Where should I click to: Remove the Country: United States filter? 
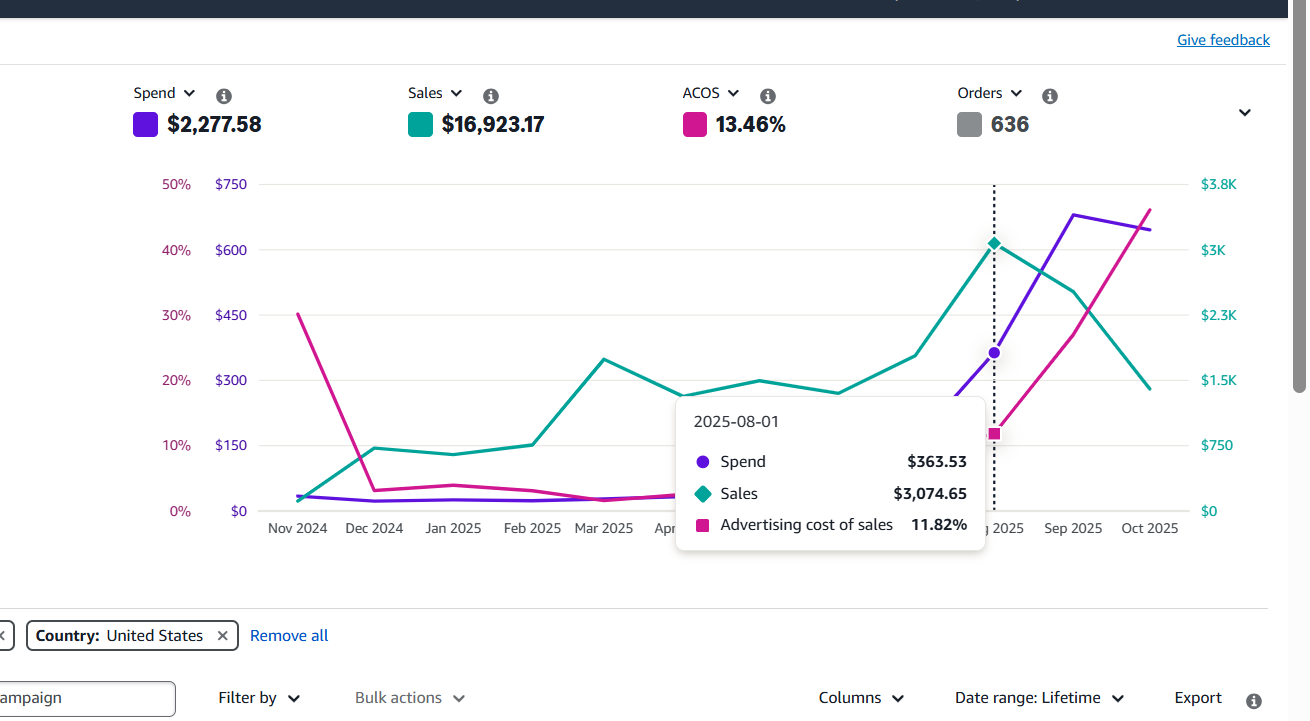[x=223, y=636]
